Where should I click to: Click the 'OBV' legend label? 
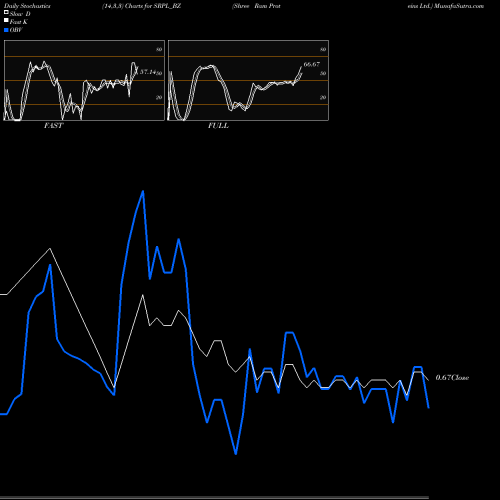click(x=16, y=30)
